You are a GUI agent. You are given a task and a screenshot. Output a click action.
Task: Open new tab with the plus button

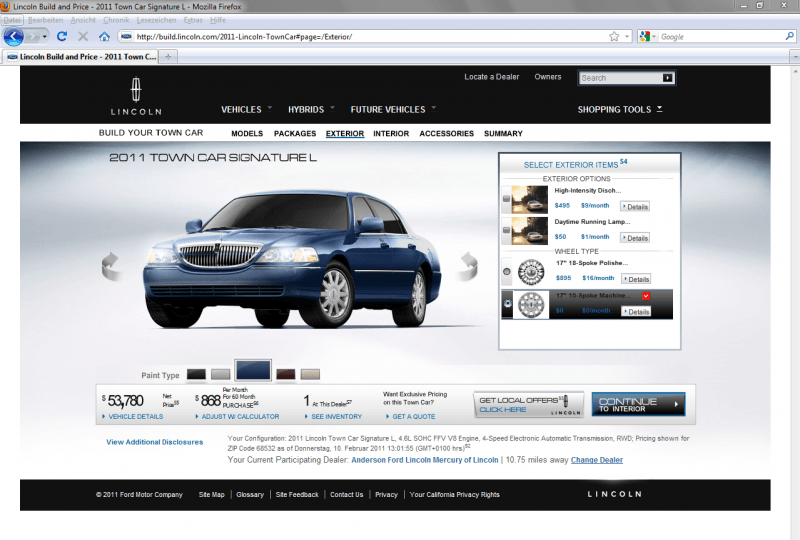168,57
